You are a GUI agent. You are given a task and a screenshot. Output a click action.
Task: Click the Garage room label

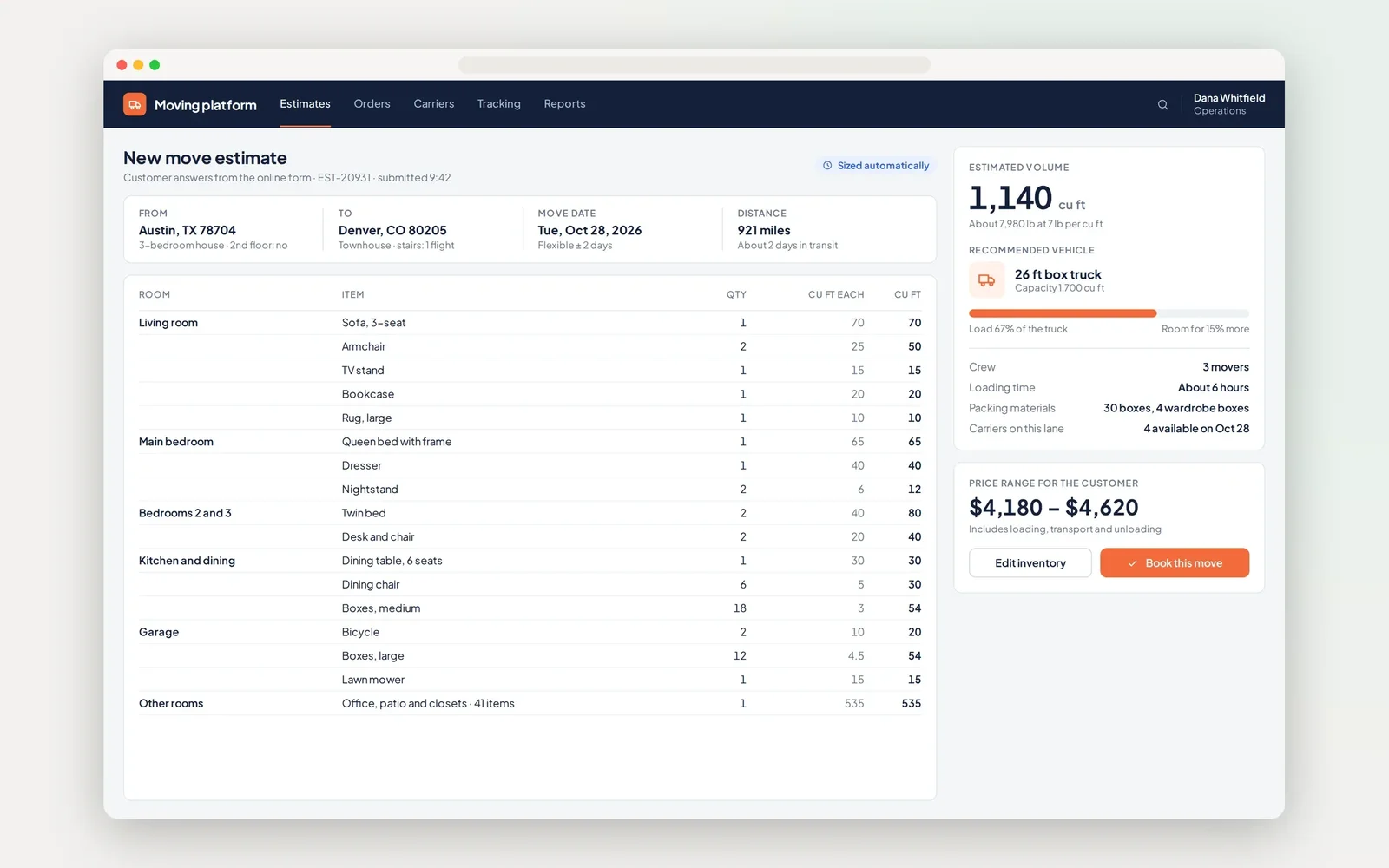[x=159, y=632]
